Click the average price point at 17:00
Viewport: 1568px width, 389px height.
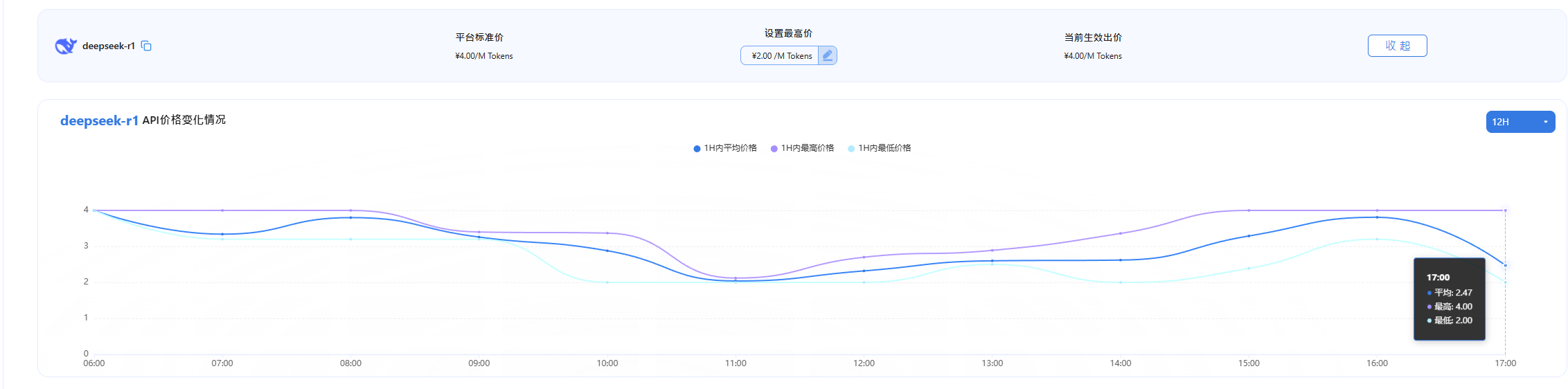click(x=1505, y=265)
